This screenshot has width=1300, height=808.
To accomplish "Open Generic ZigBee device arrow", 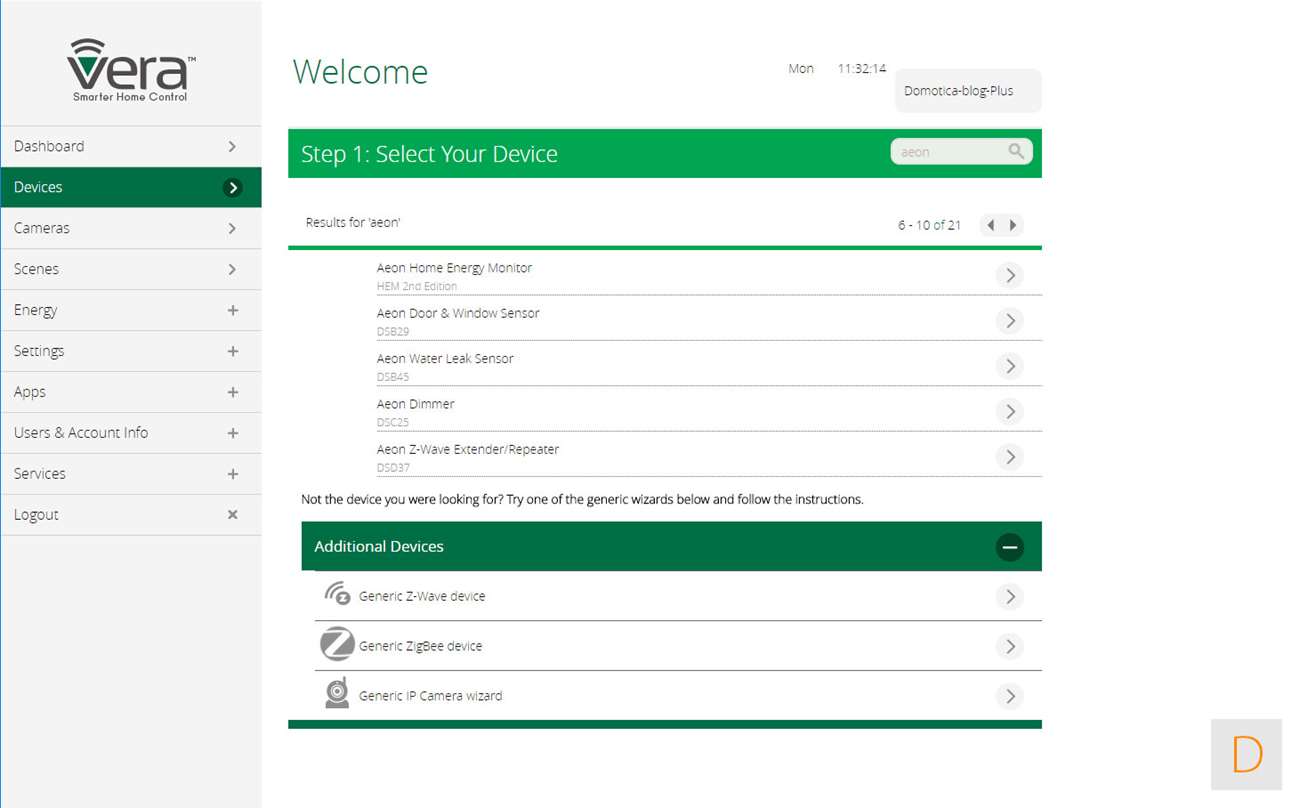I will 1010,646.
